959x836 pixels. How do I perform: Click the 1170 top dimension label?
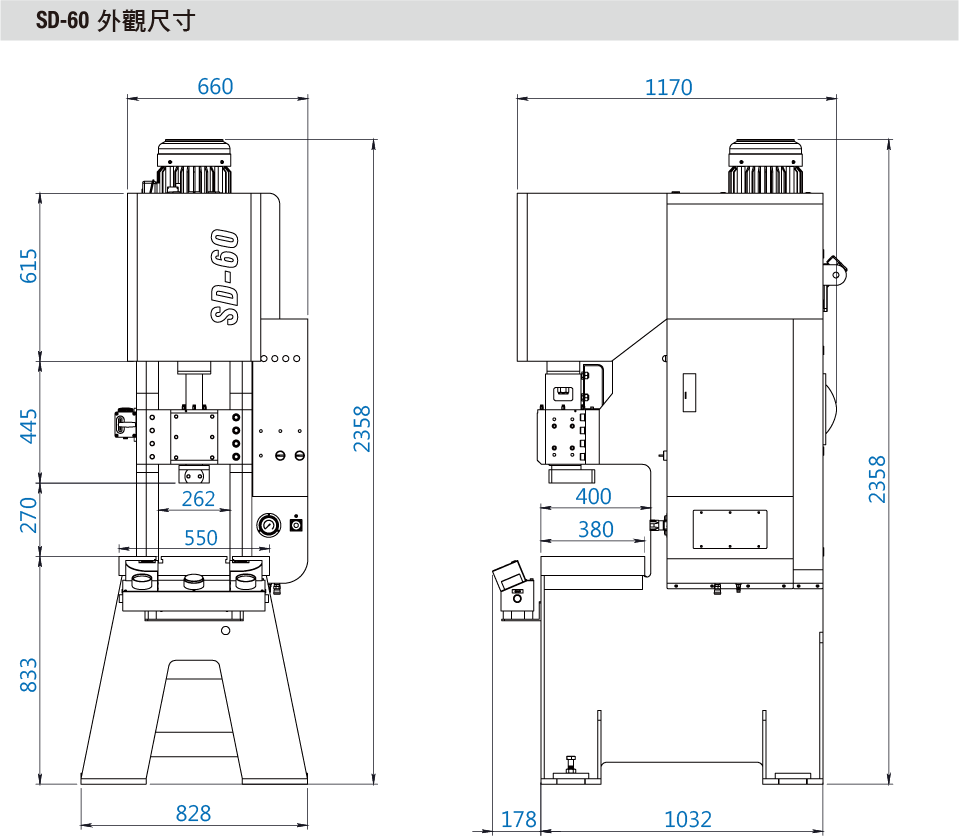[668, 88]
